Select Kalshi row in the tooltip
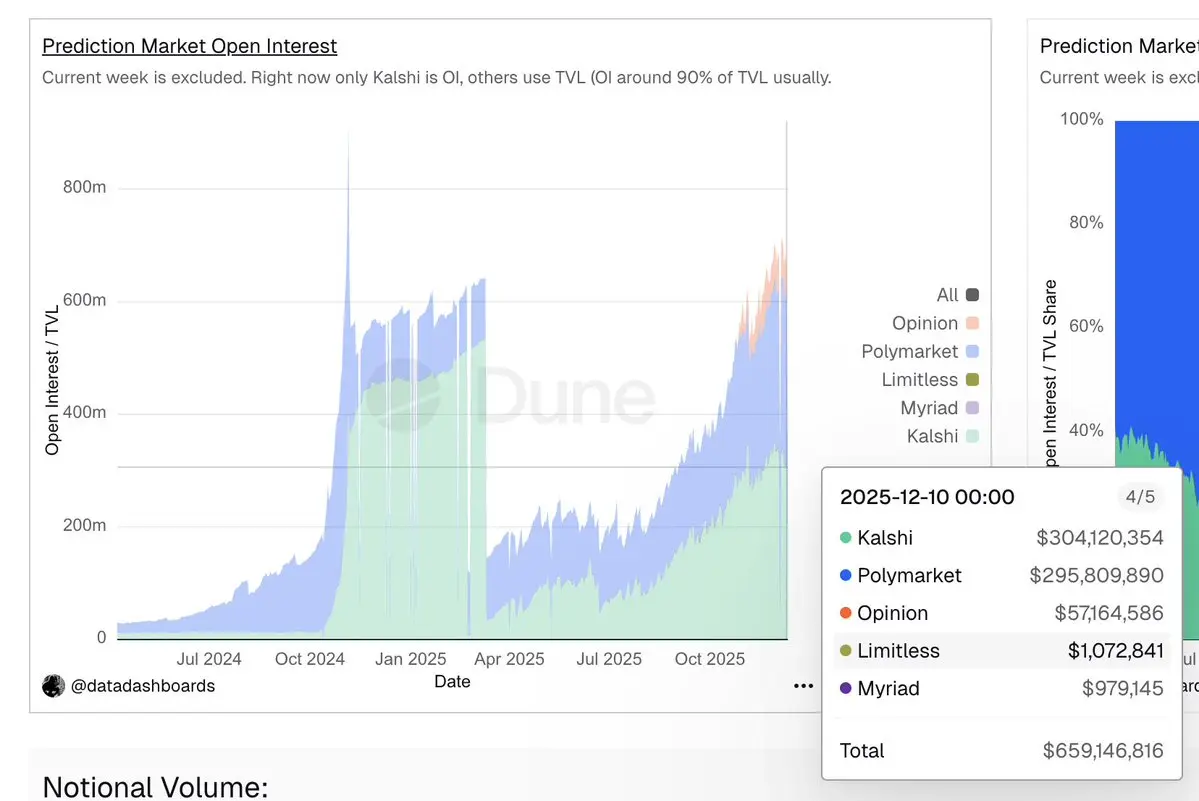This screenshot has width=1199, height=801. pyautogui.click(x=1002, y=538)
